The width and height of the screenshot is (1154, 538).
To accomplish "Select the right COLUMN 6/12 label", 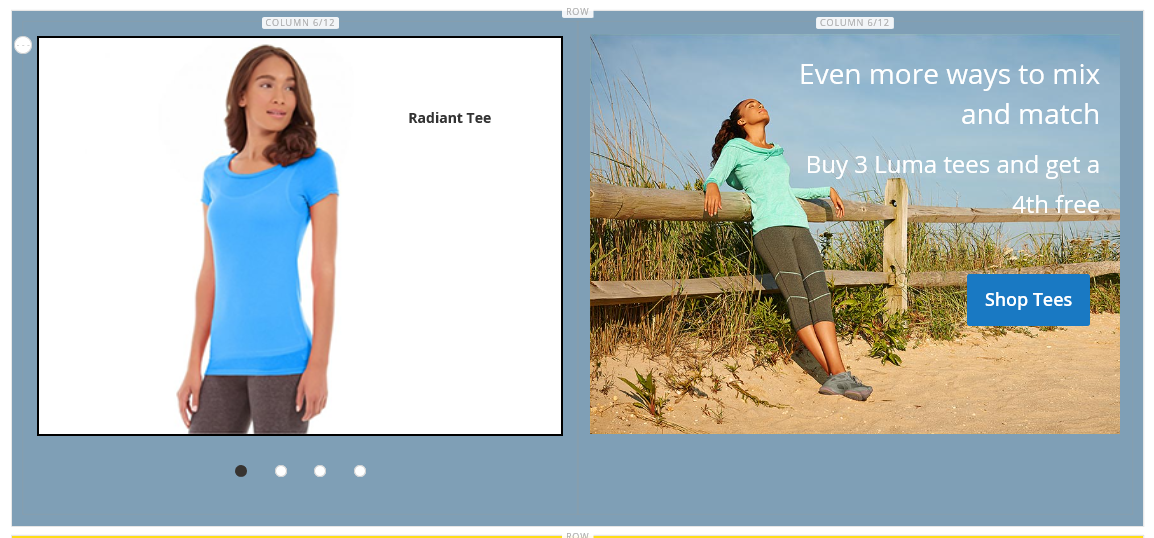I will [854, 23].
